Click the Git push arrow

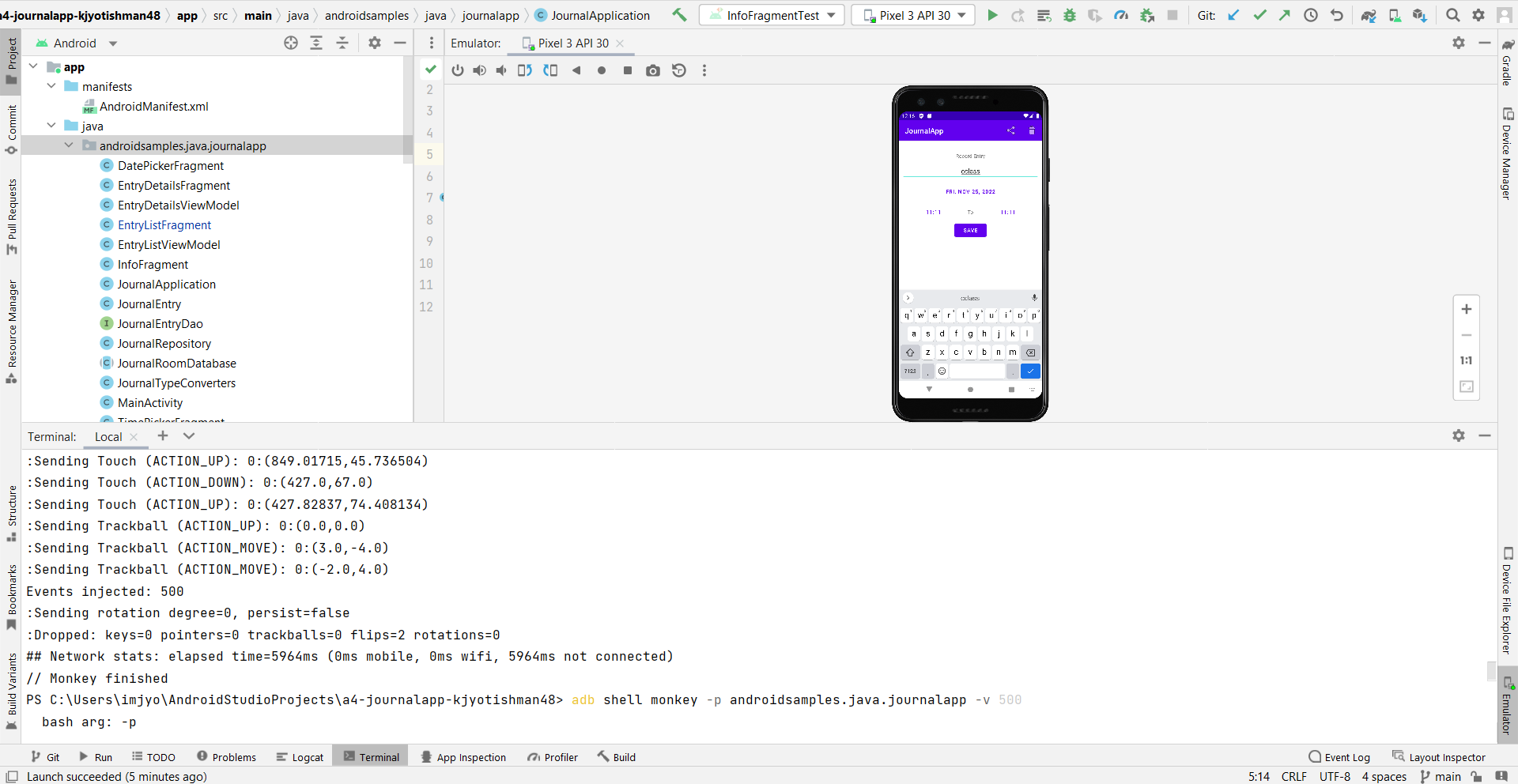pyautogui.click(x=1285, y=15)
